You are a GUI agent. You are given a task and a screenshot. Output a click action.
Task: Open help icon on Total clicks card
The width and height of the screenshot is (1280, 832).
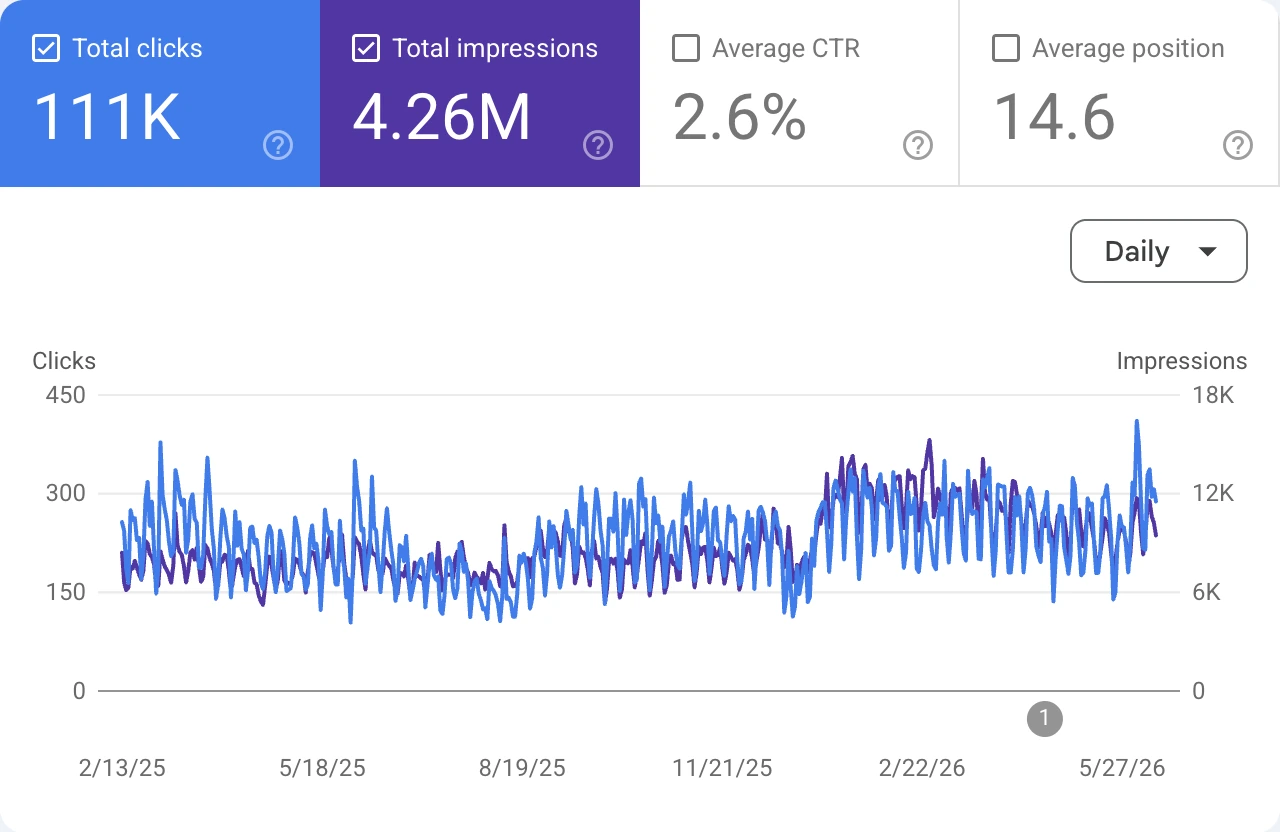tap(278, 146)
